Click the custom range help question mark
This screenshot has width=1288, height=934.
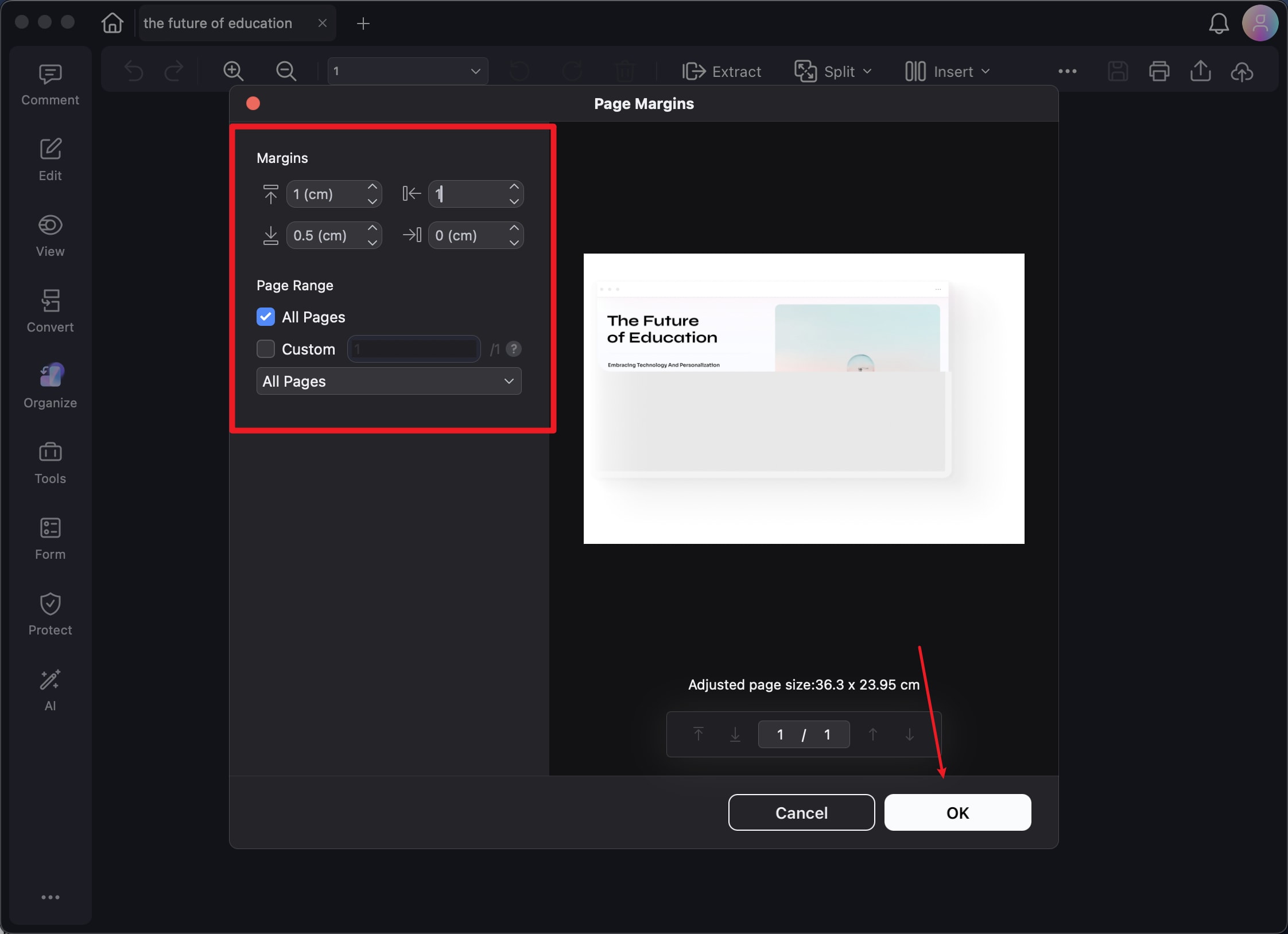click(x=514, y=349)
